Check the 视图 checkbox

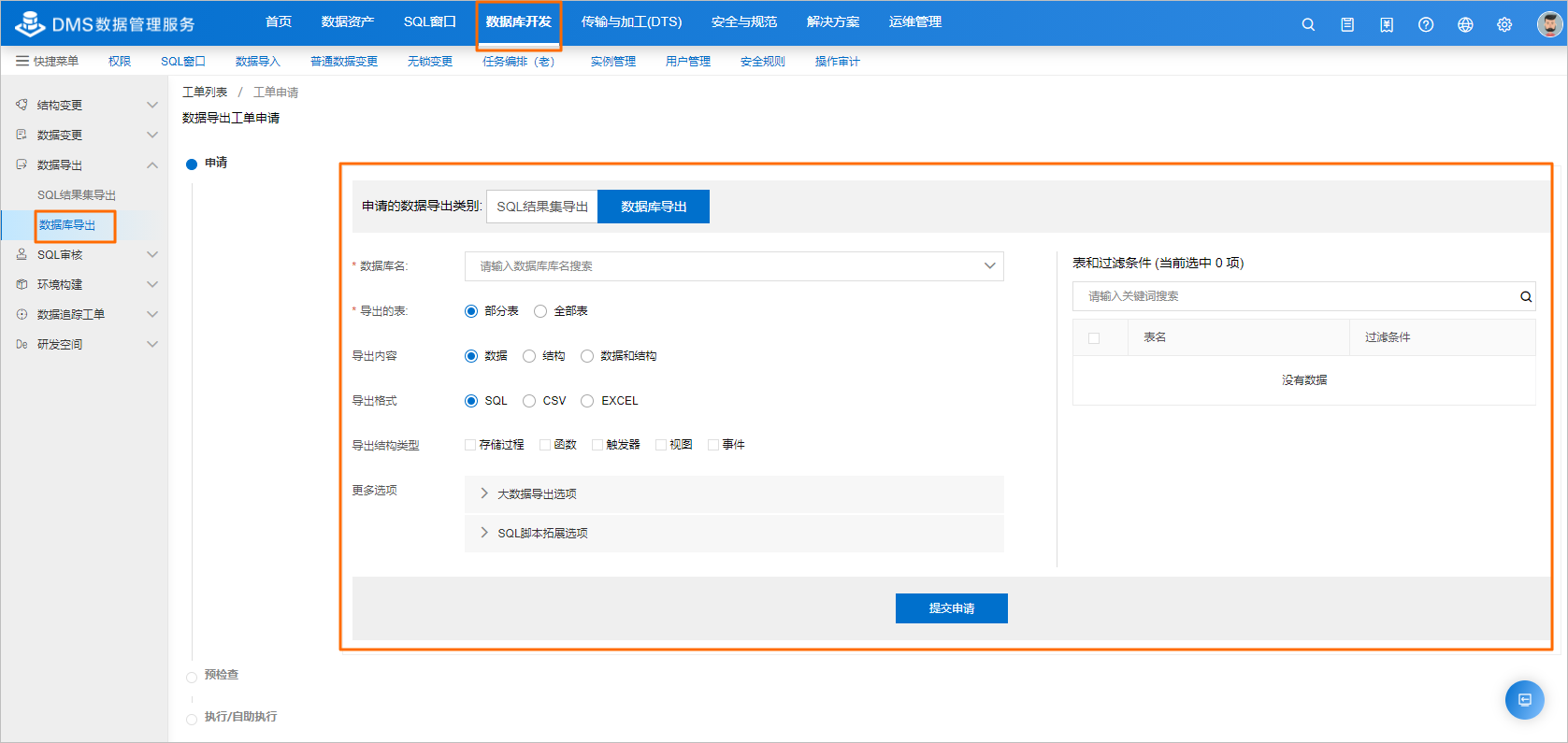(x=661, y=445)
